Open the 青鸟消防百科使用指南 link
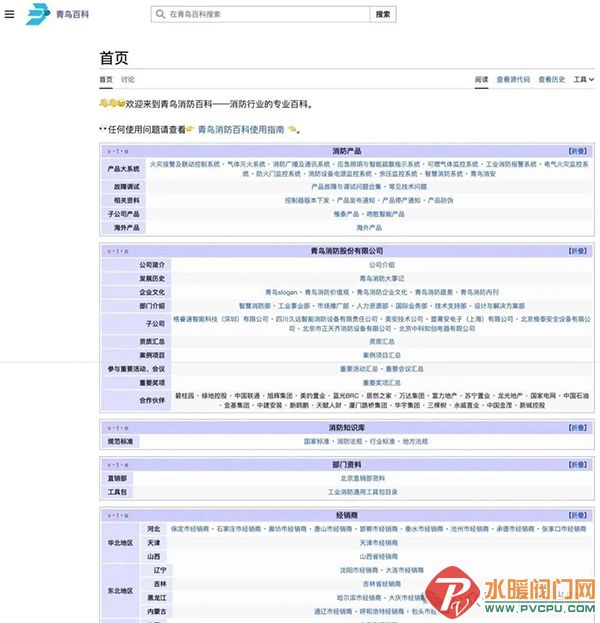 (x=241, y=129)
